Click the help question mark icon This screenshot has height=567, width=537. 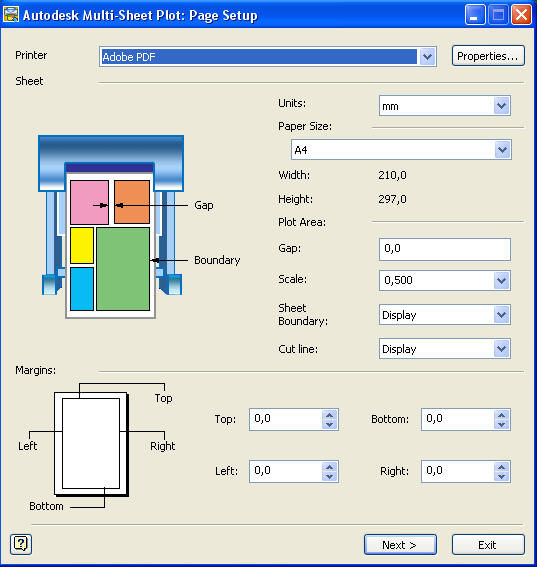tap(21, 544)
